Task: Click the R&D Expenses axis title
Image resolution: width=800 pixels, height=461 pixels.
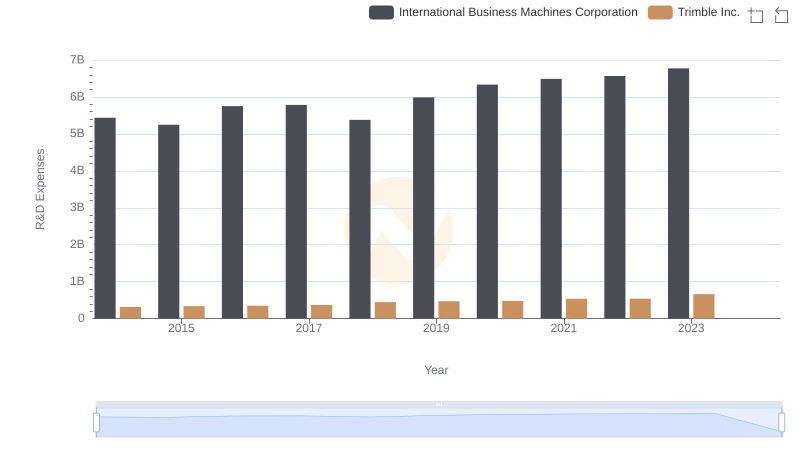Action: pos(40,189)
